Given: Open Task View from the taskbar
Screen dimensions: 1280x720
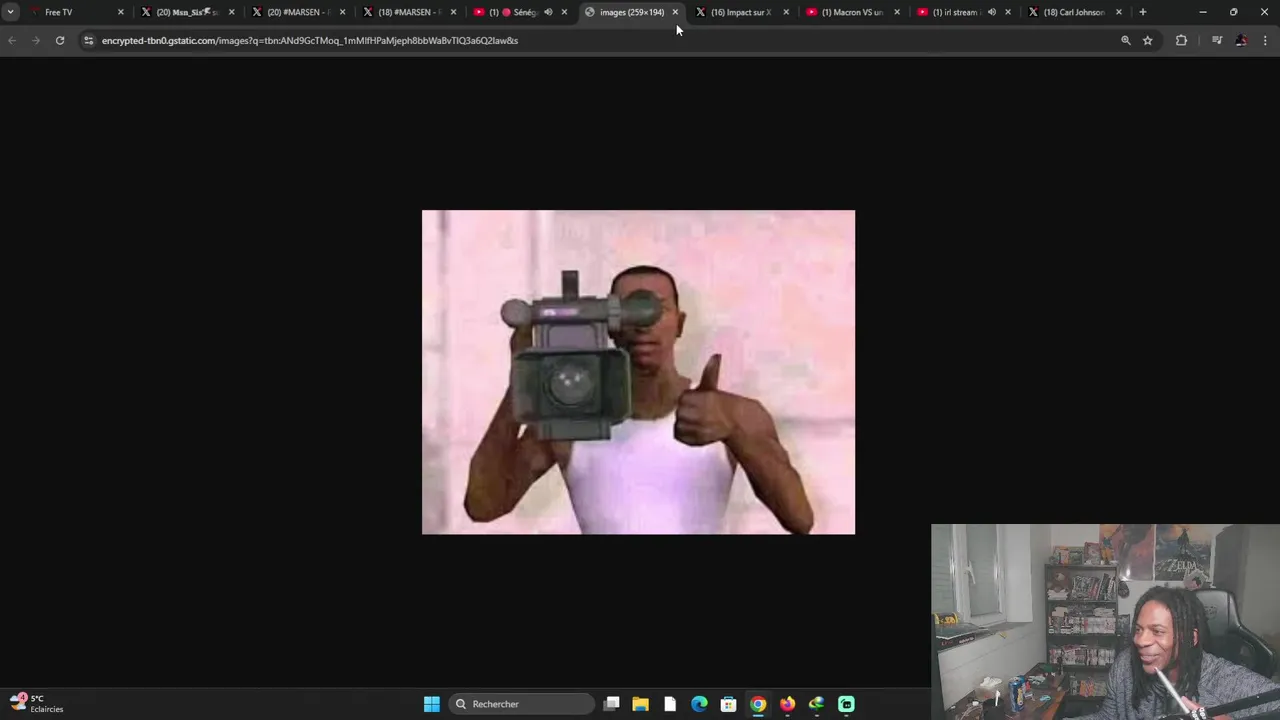Looking at the screenshot, I should (x=612, y=704).
